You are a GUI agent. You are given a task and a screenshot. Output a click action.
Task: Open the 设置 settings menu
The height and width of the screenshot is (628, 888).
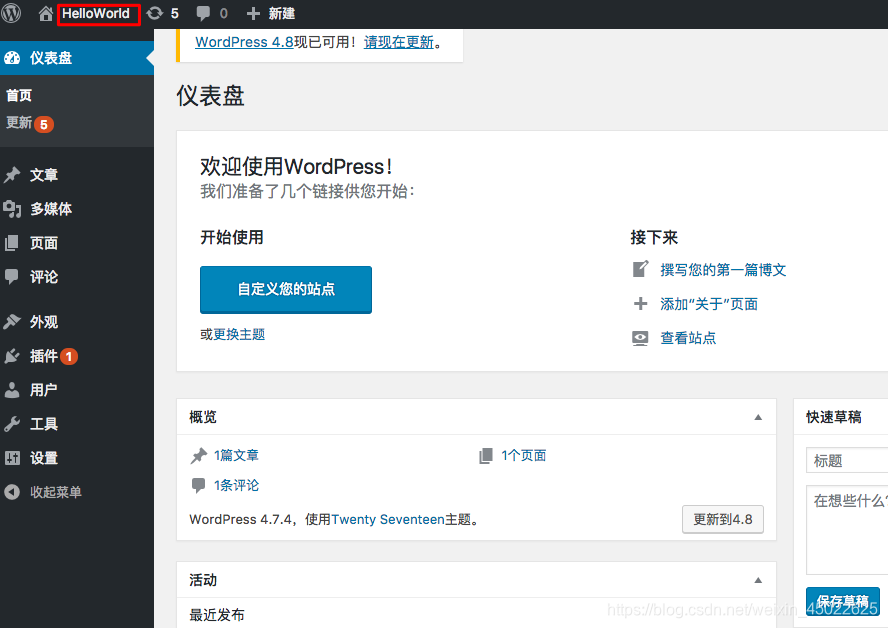coord(44,458)
